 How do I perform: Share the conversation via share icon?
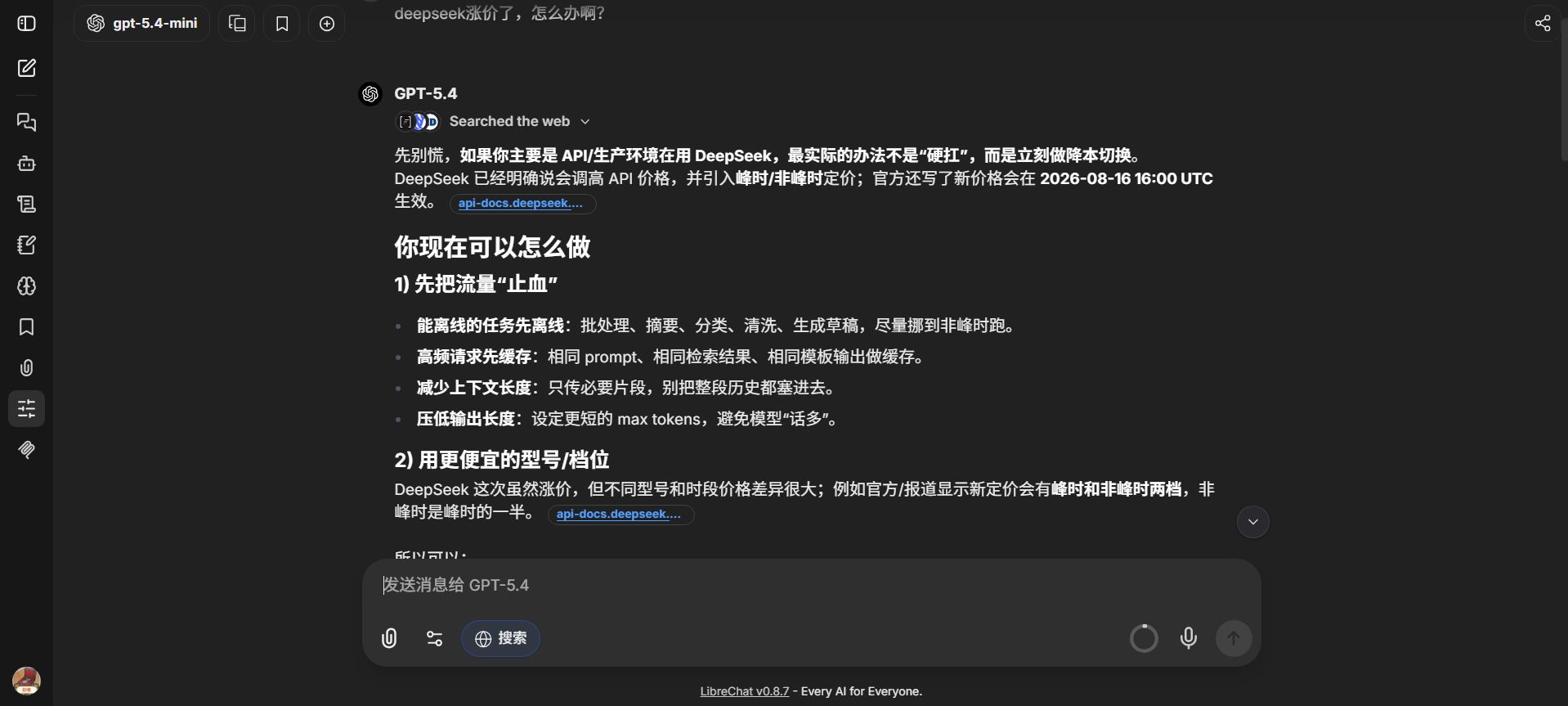1543,23
